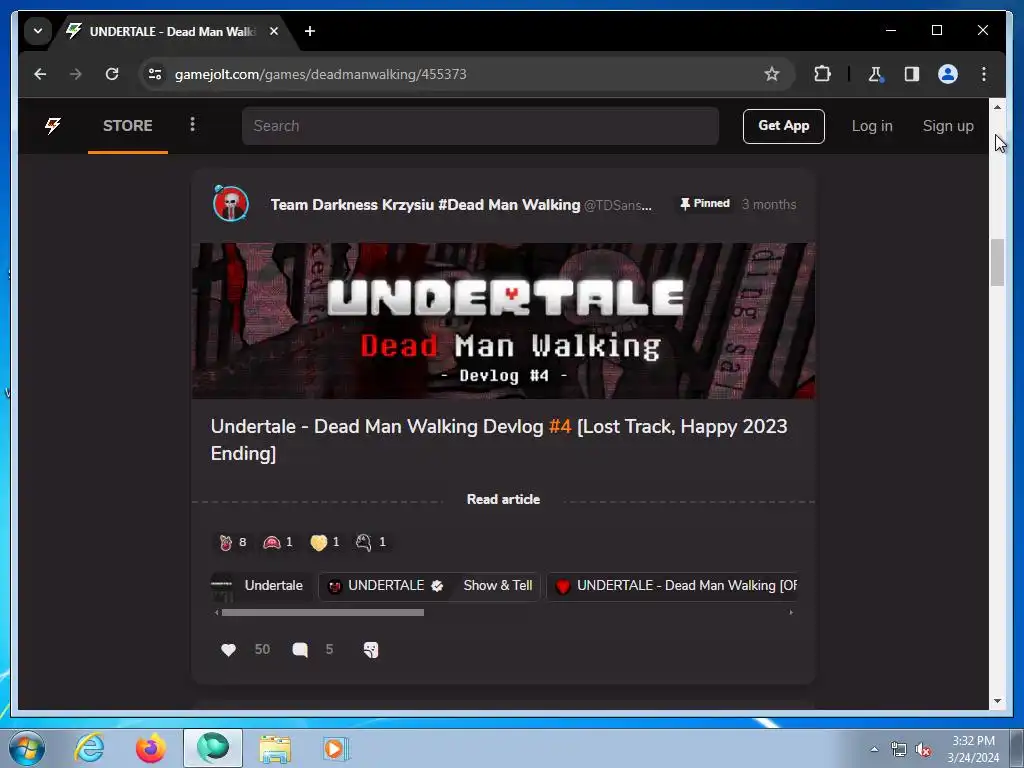Click the pink hat reaction sticker
Screen dimensions: 1024x768
pos(278,542)
